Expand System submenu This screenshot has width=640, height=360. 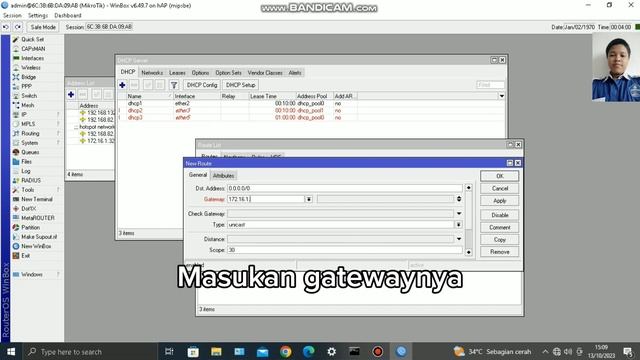pos(37,143)
